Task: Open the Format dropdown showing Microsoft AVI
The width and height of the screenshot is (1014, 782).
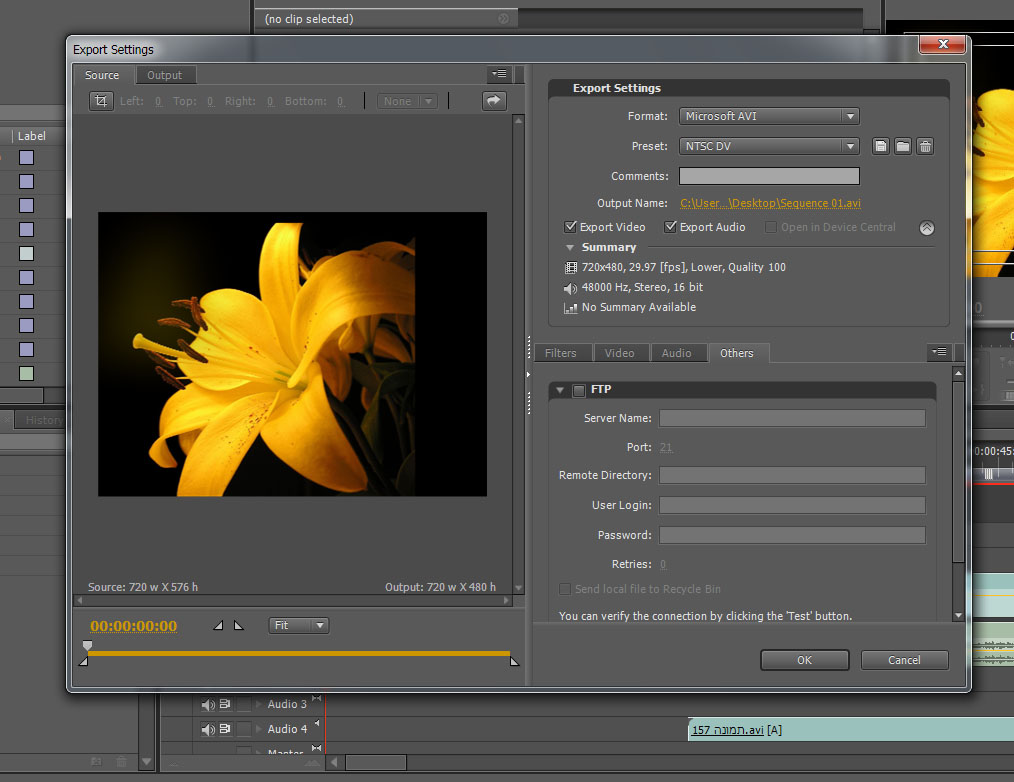Action: [x=768, y=116]
